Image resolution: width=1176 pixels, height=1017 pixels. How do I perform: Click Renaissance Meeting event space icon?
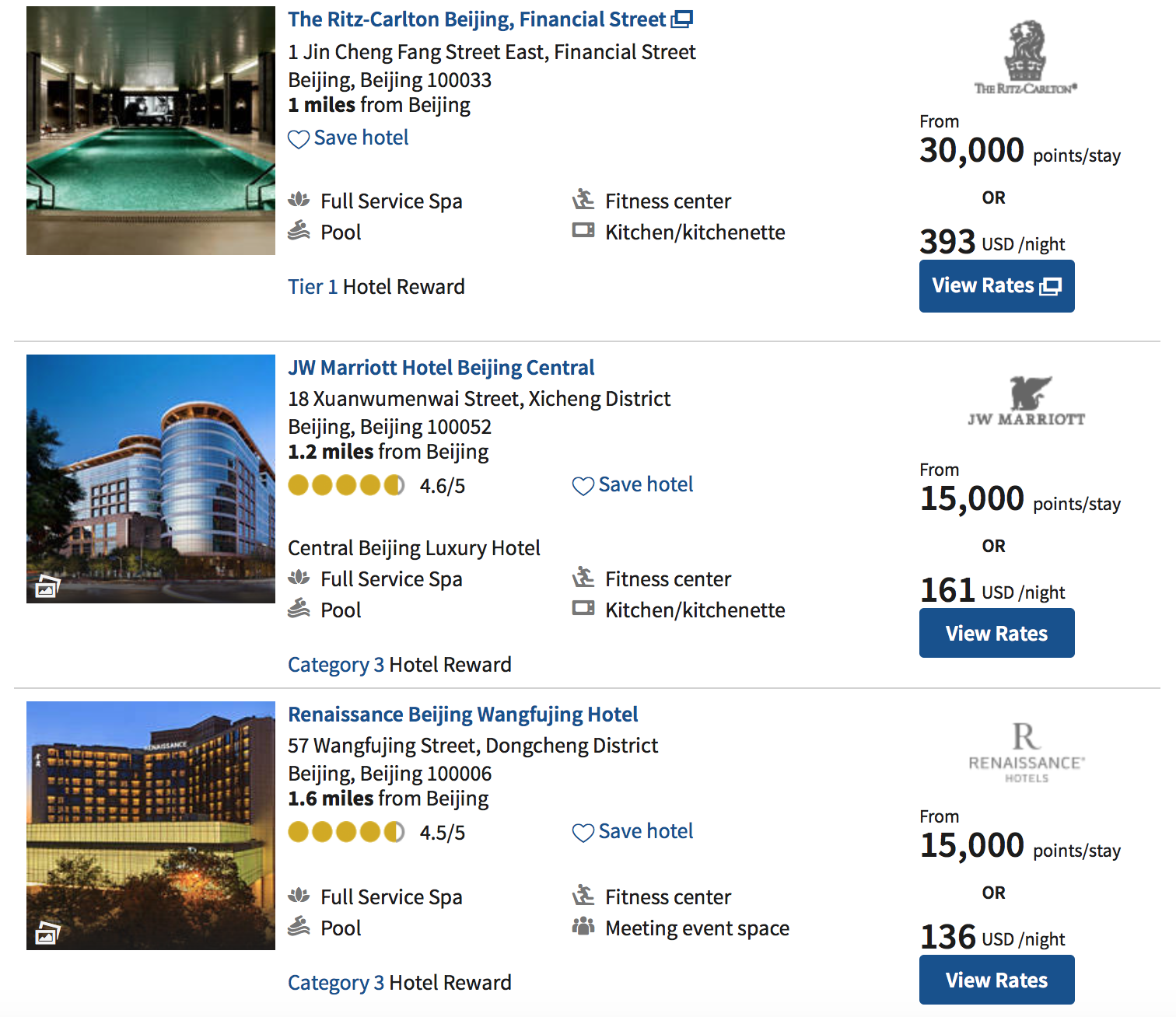(583, 926)
